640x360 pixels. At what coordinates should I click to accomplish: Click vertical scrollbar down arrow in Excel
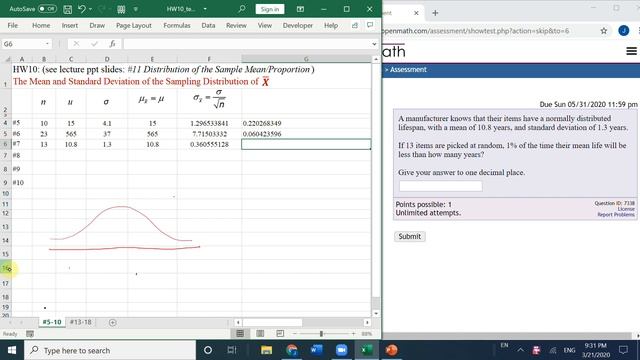click(x=376, y=313)
